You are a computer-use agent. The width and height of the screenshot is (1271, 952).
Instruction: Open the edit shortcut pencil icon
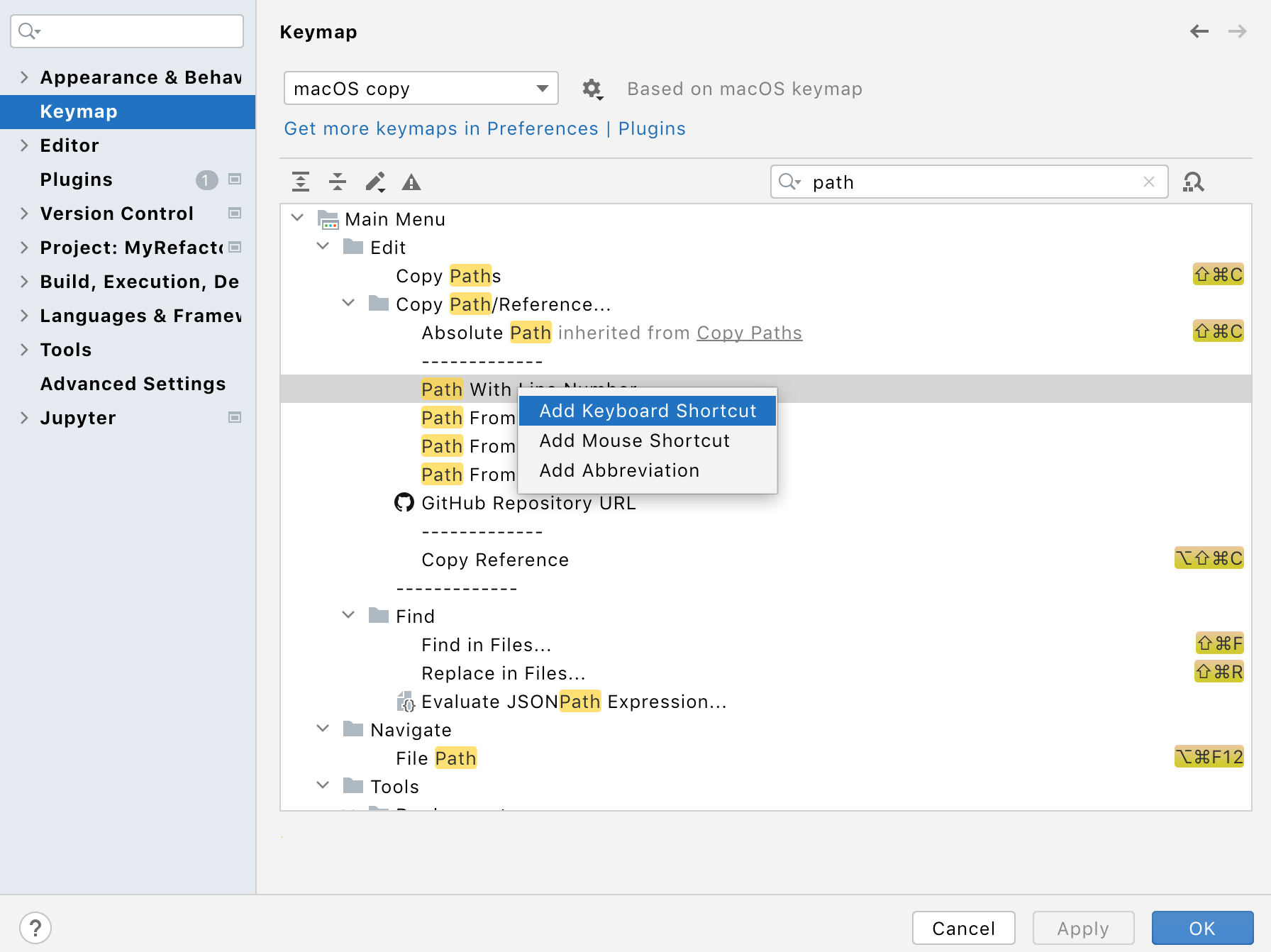[x=375, y=182]
